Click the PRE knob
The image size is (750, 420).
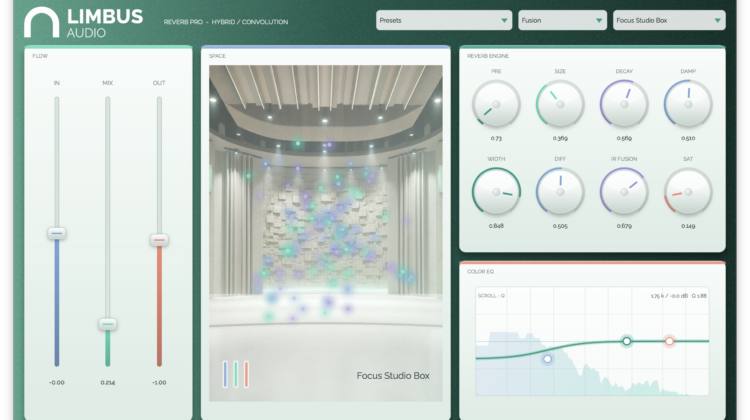click(x=496, y=104)
